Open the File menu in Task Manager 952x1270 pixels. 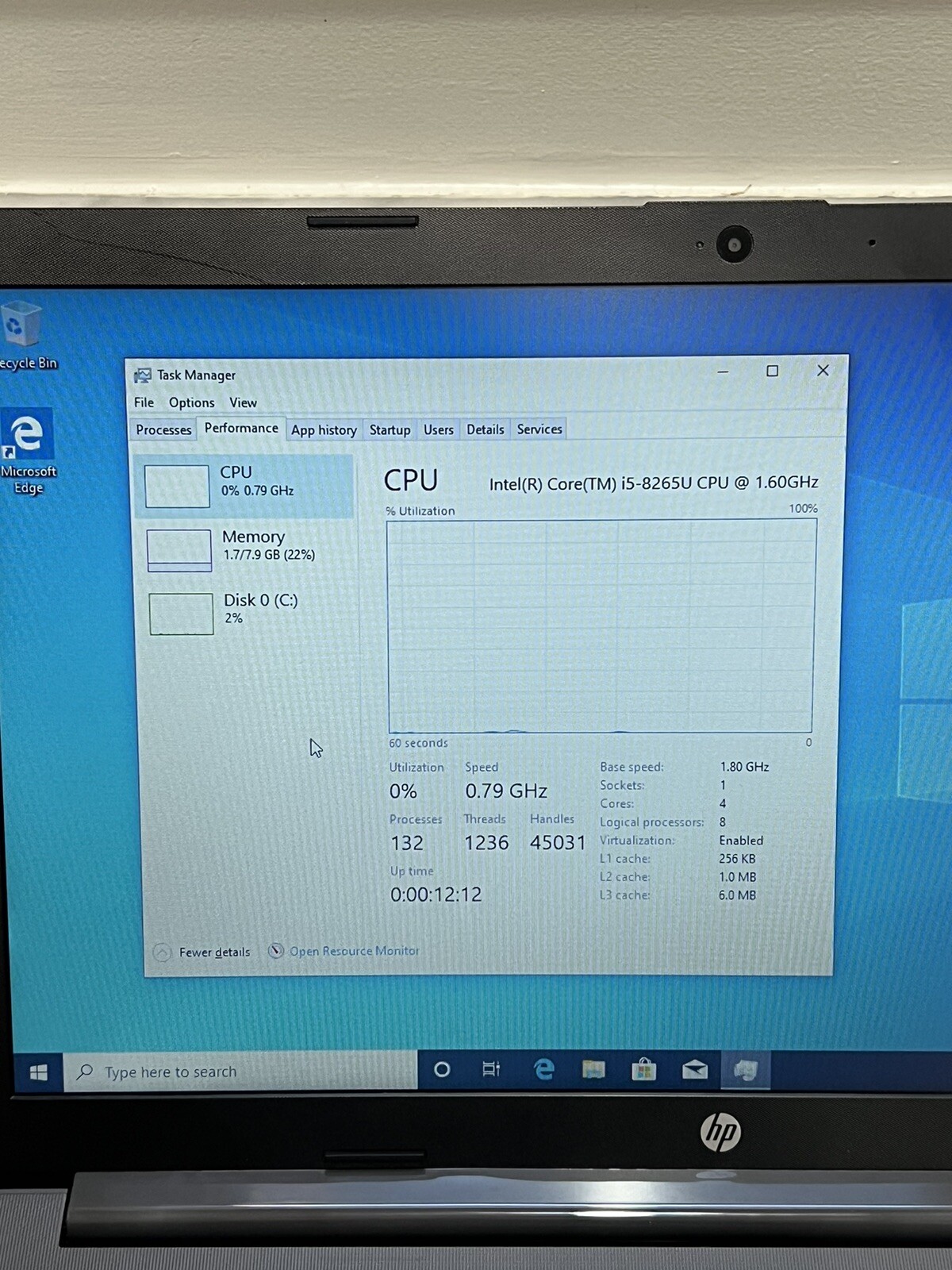point(144,402)
